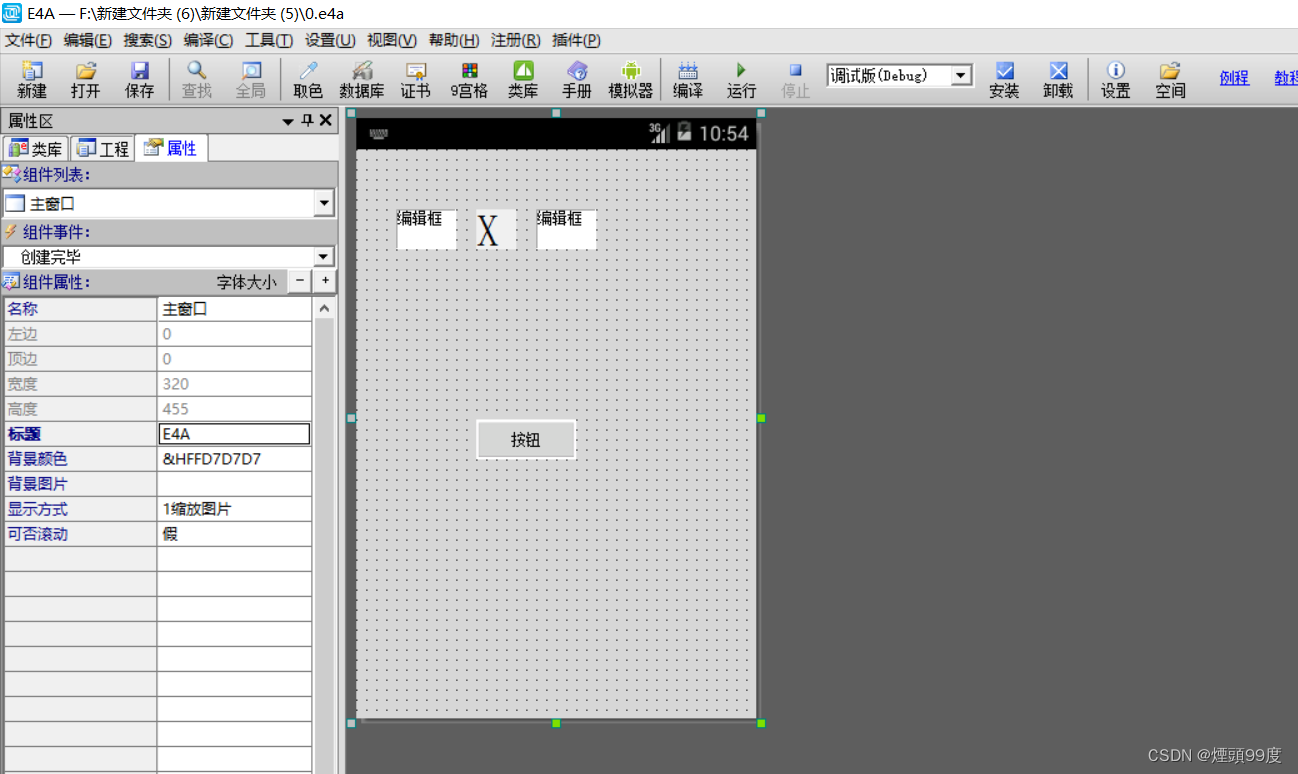Click the 宽度 value 320
The height and width of the screenshot is (774, 1298).
click(234, 384)
